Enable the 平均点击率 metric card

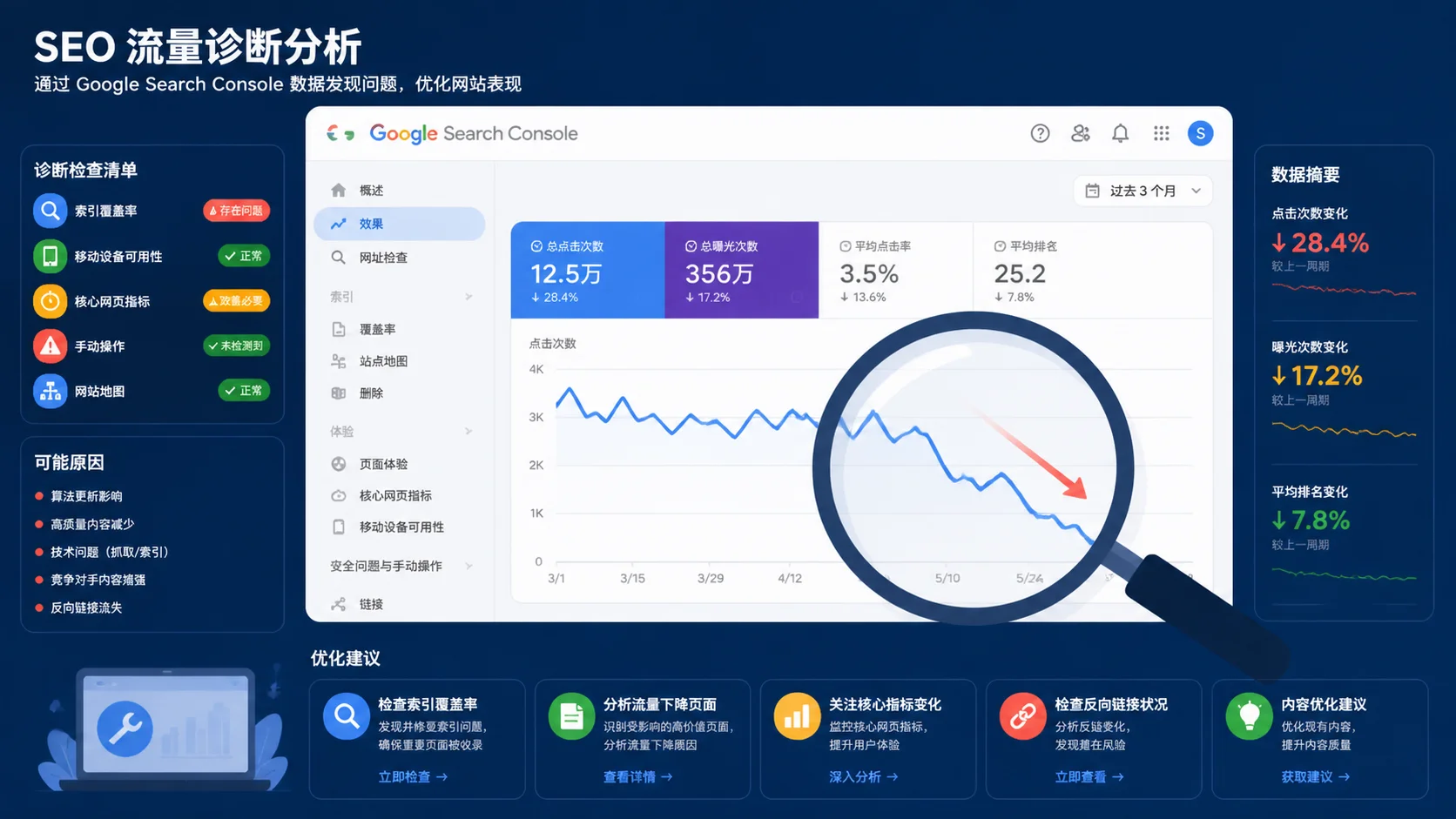coord(895,270)
